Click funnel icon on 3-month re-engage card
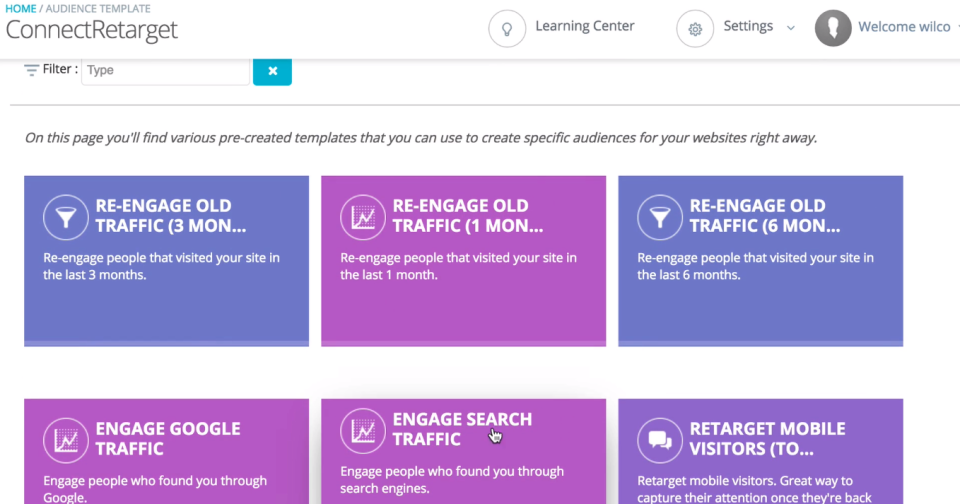This screenshot has width=960, height=504. click(63, 215)
